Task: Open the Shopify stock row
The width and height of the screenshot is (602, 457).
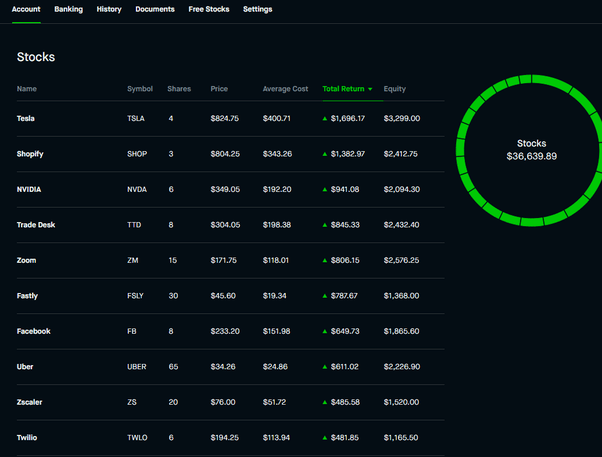Action: 230,154
